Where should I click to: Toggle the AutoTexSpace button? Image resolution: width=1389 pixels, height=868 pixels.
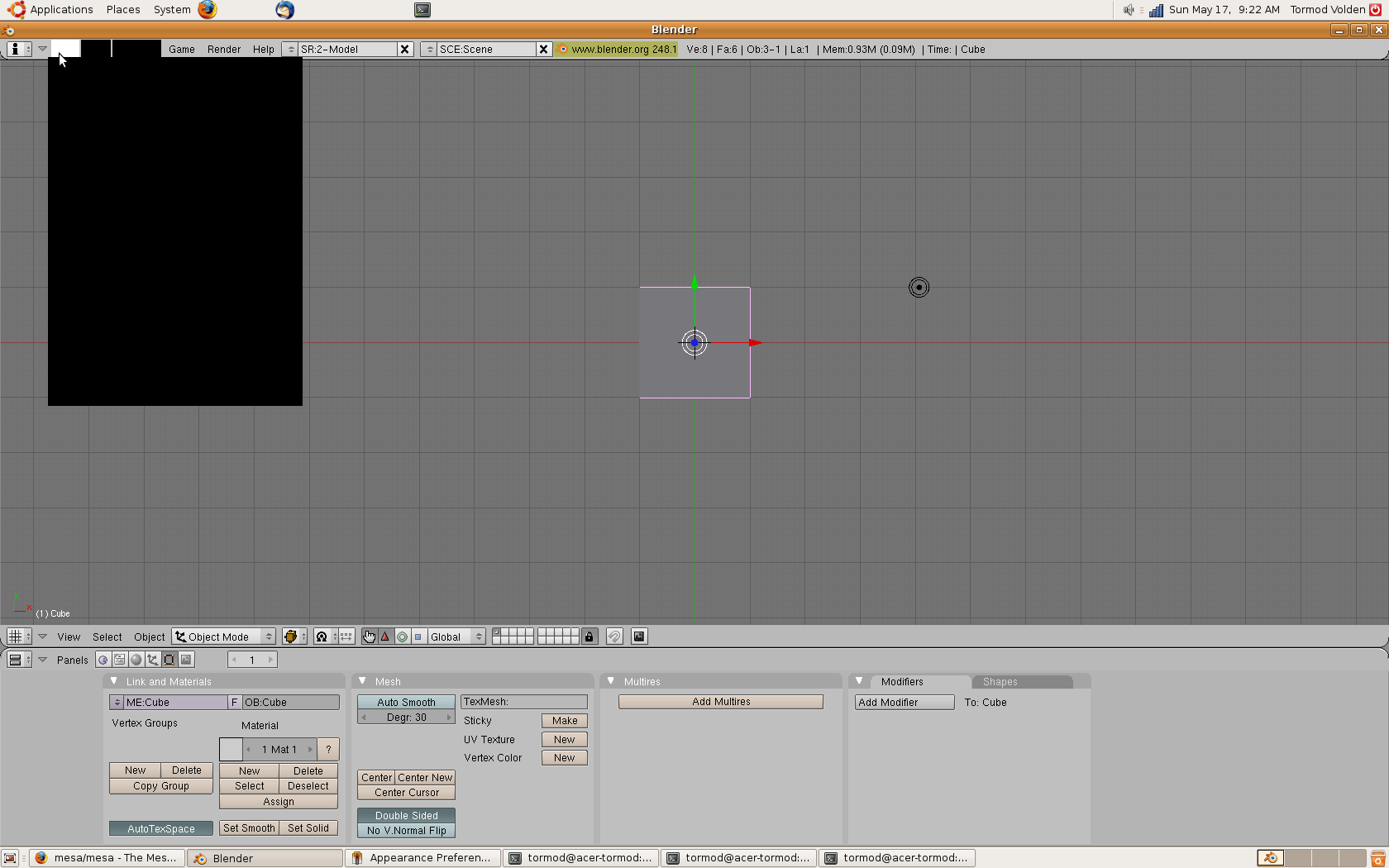[161, 828]
